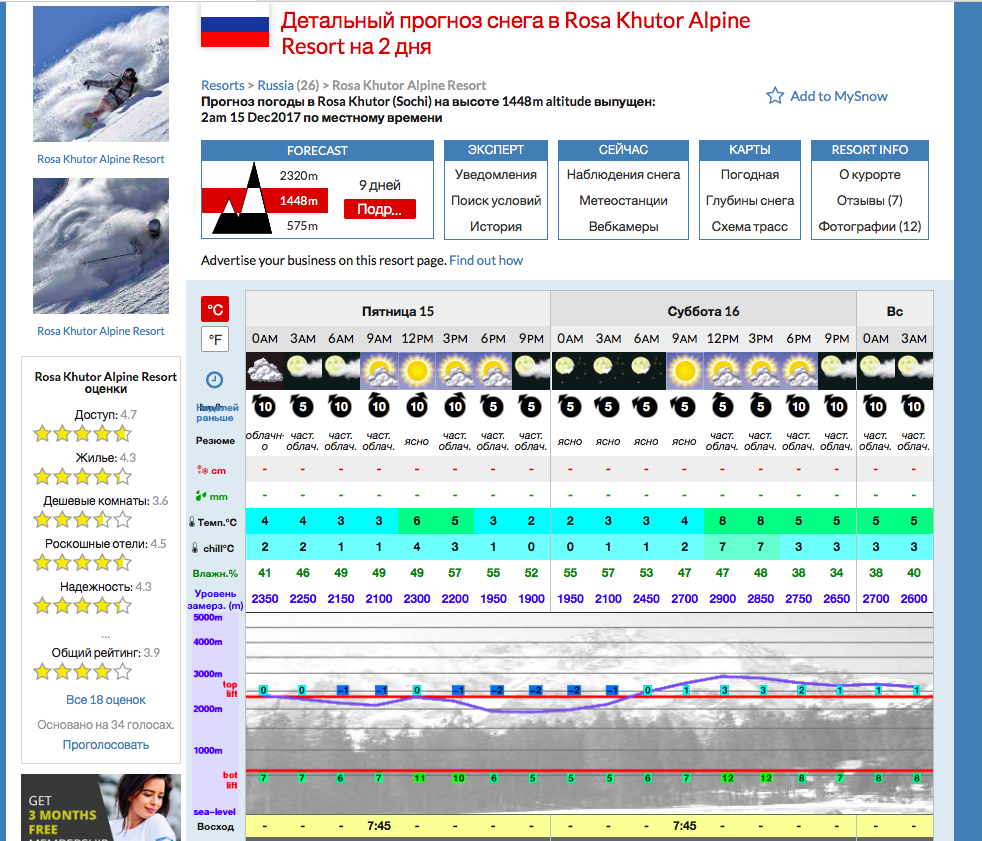Open the RESORT INFO tab
This screenshot has height=841, width=982.
tap(870, 150)
